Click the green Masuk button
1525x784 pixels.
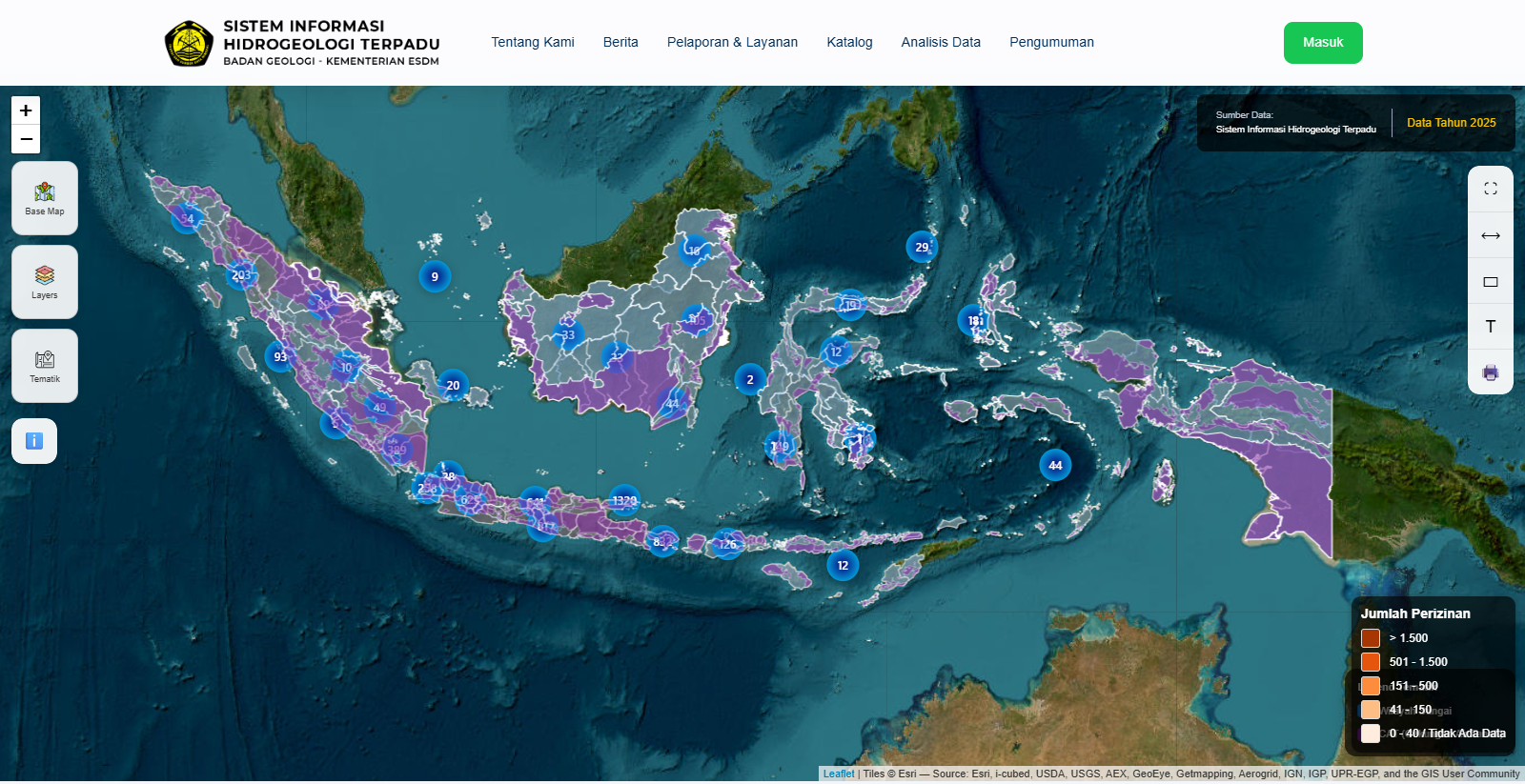[1323, 43]
